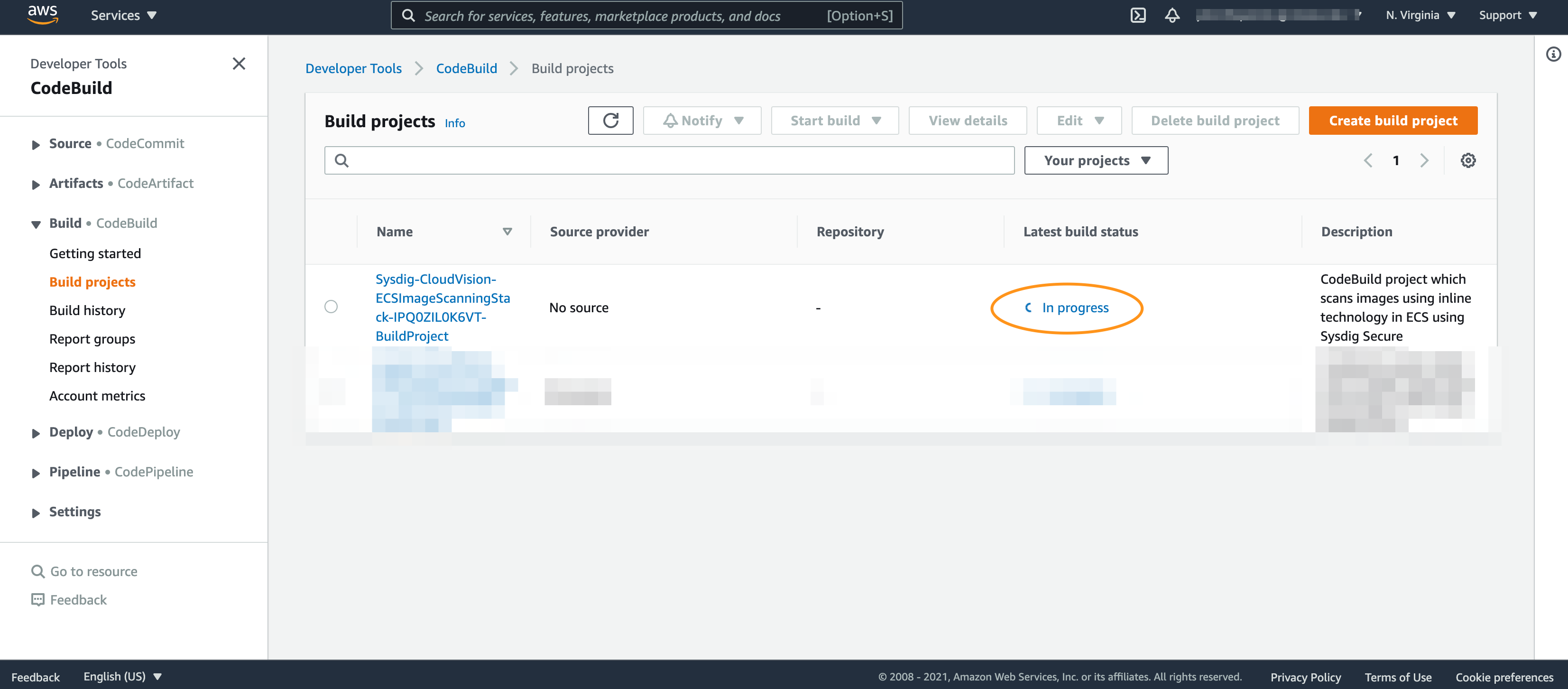Click the Feedback speech bubble icon in sidebar

pyautogui.click(x=38, y=599)
